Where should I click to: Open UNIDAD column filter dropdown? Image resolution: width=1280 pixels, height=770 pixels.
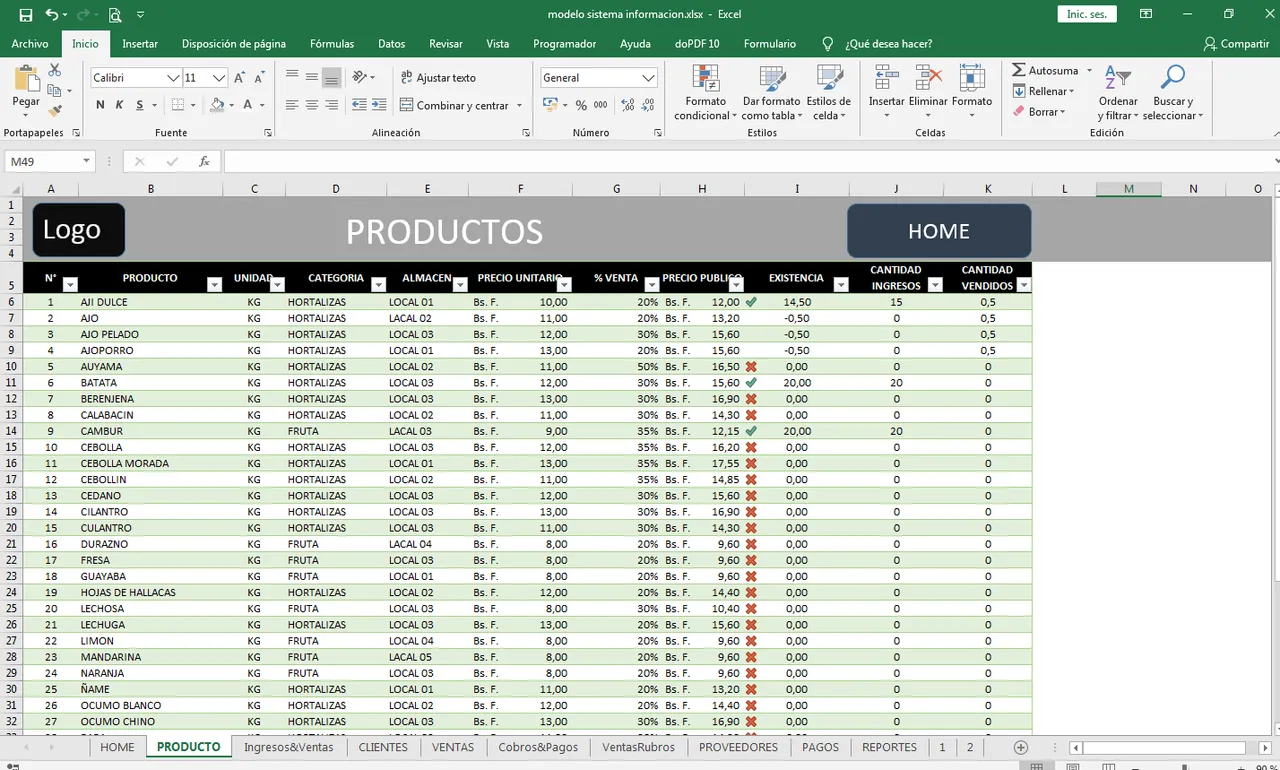coord(277,285)
